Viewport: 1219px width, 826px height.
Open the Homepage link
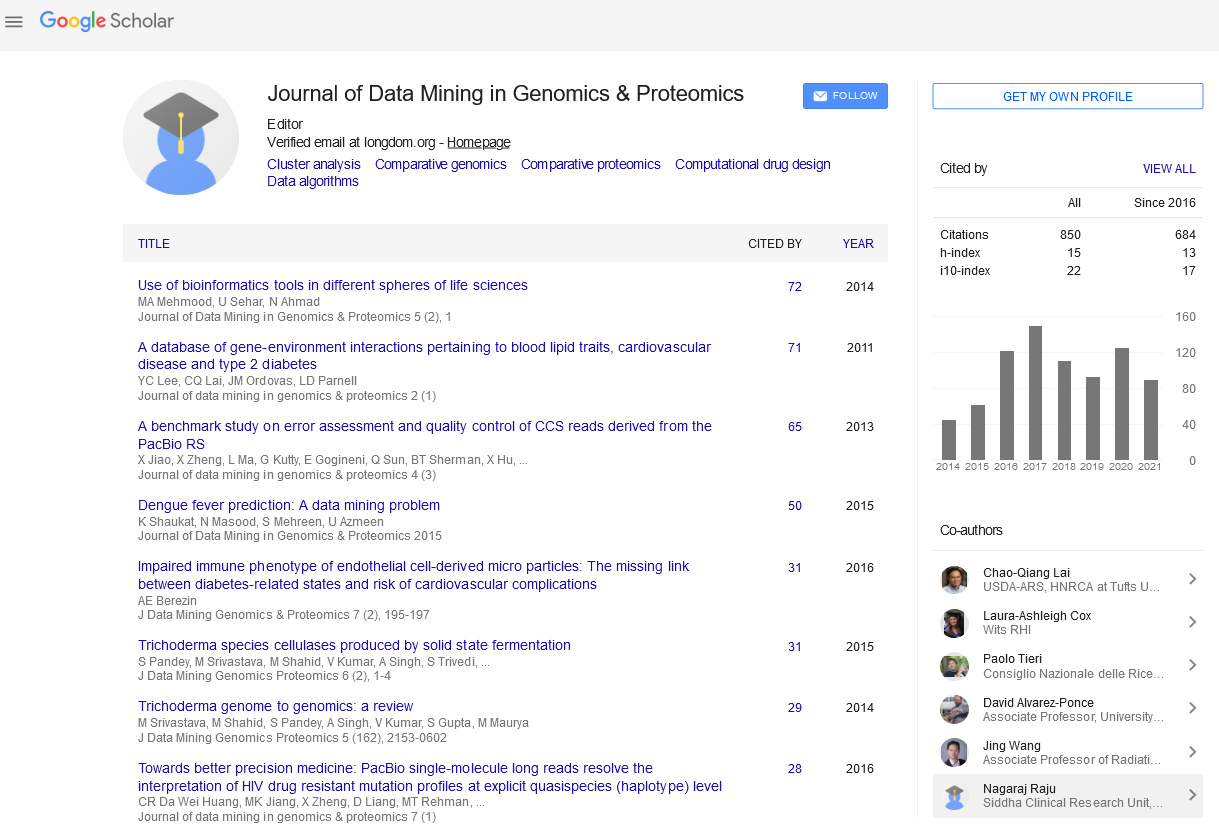478,143
